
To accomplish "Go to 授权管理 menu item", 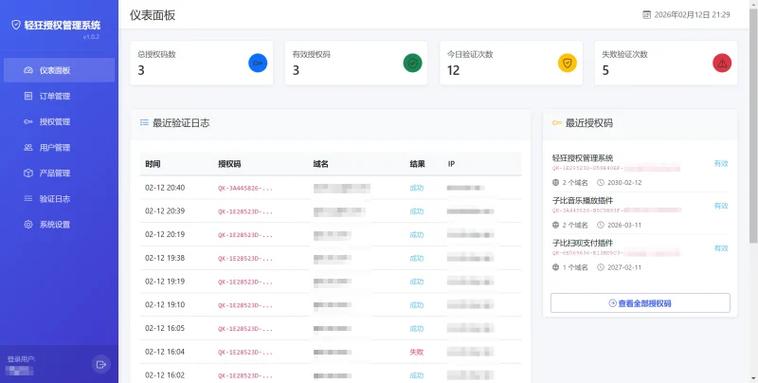I will point(59,121).
